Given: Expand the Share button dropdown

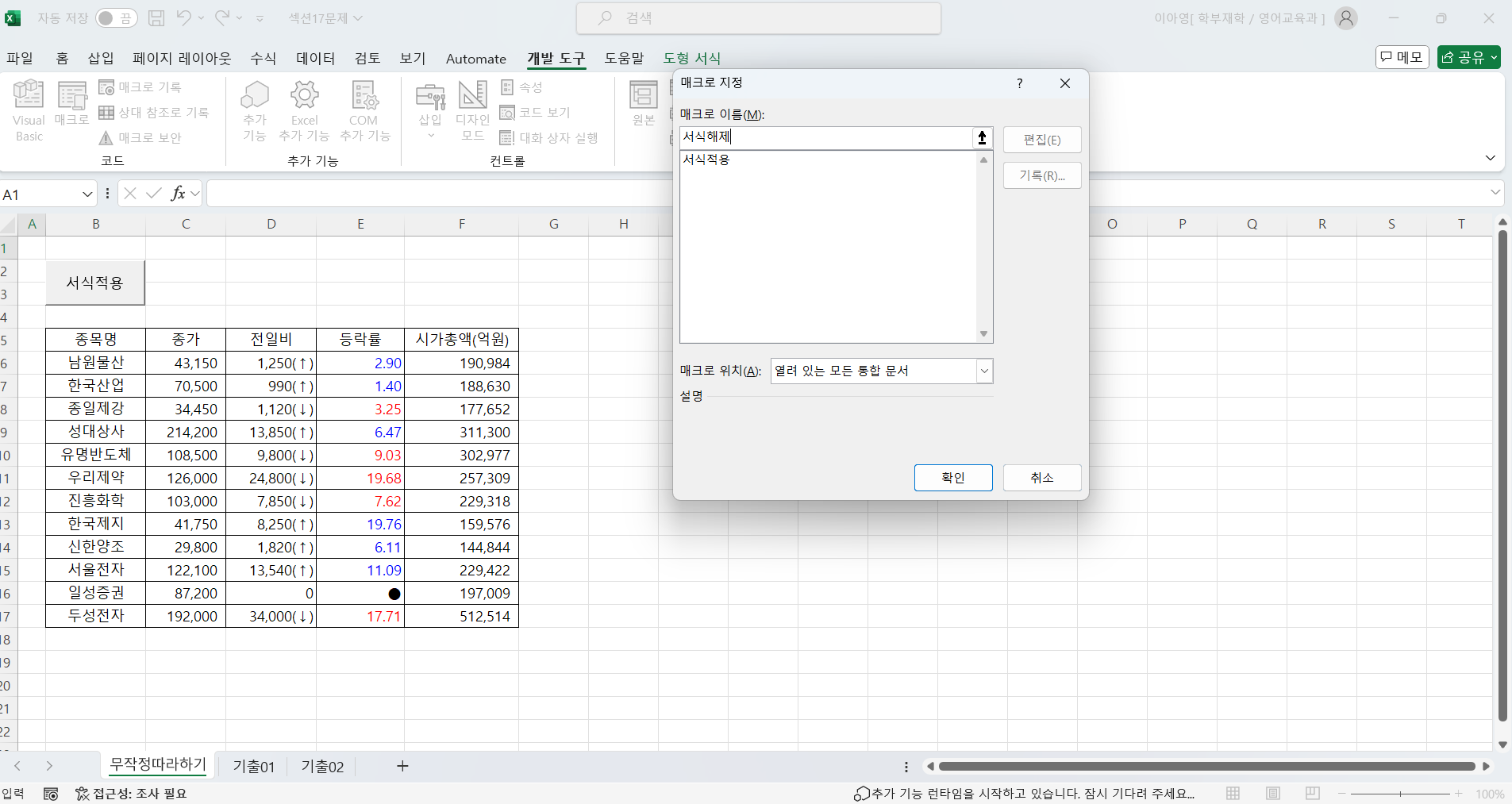Looking at the screenshot, I should [x=1494, y=57].
